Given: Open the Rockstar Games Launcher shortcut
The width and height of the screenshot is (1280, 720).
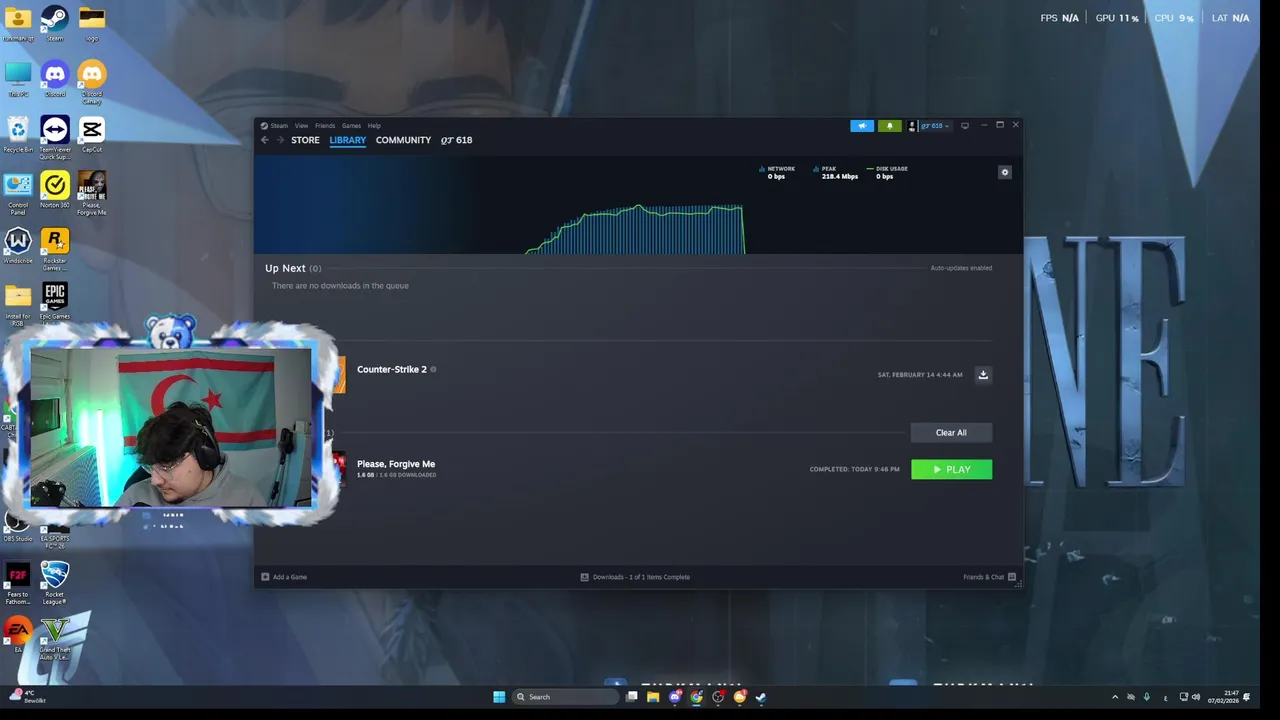Looking at the screenshot, I should (x=55, y=250).
